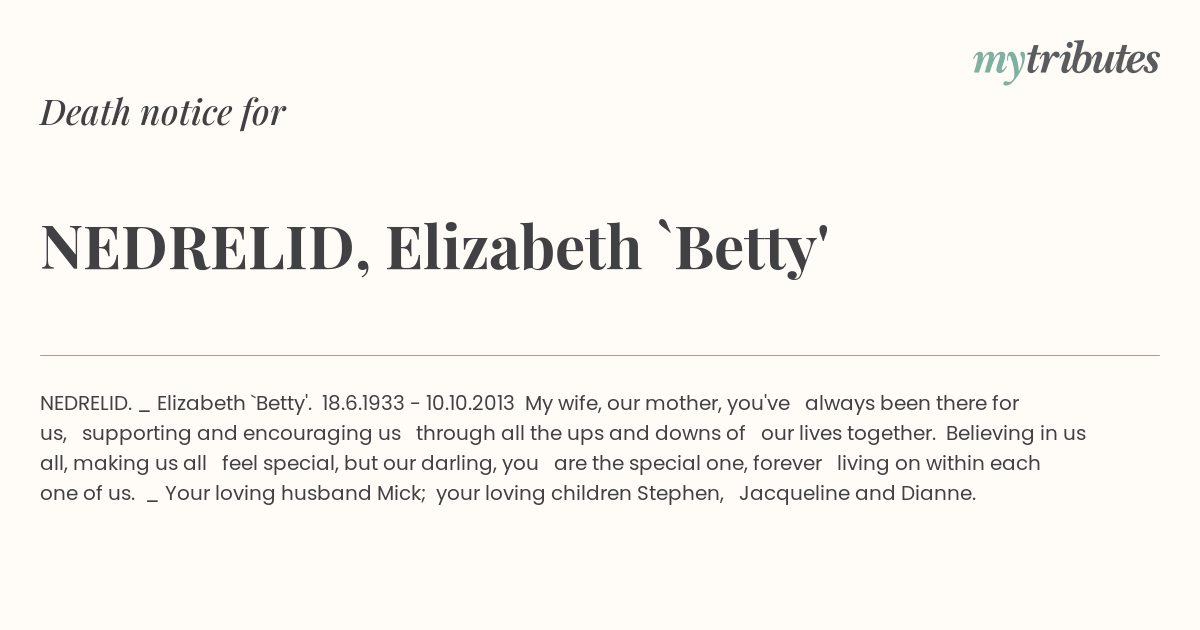Click the green 'my' part of logo

click(x=998, y=64)
